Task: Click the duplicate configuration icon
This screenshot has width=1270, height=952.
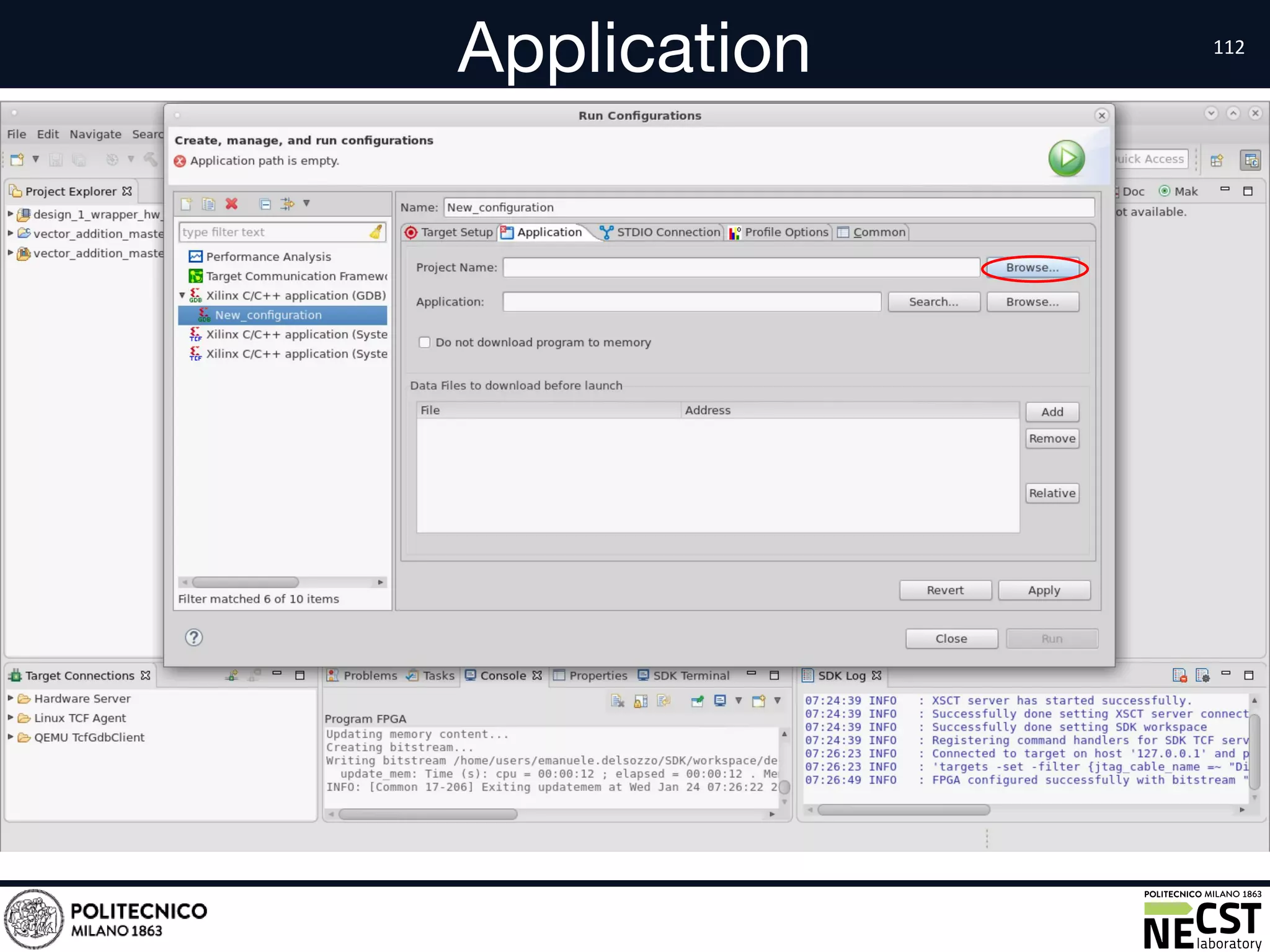Action: [x=208, y=204]
